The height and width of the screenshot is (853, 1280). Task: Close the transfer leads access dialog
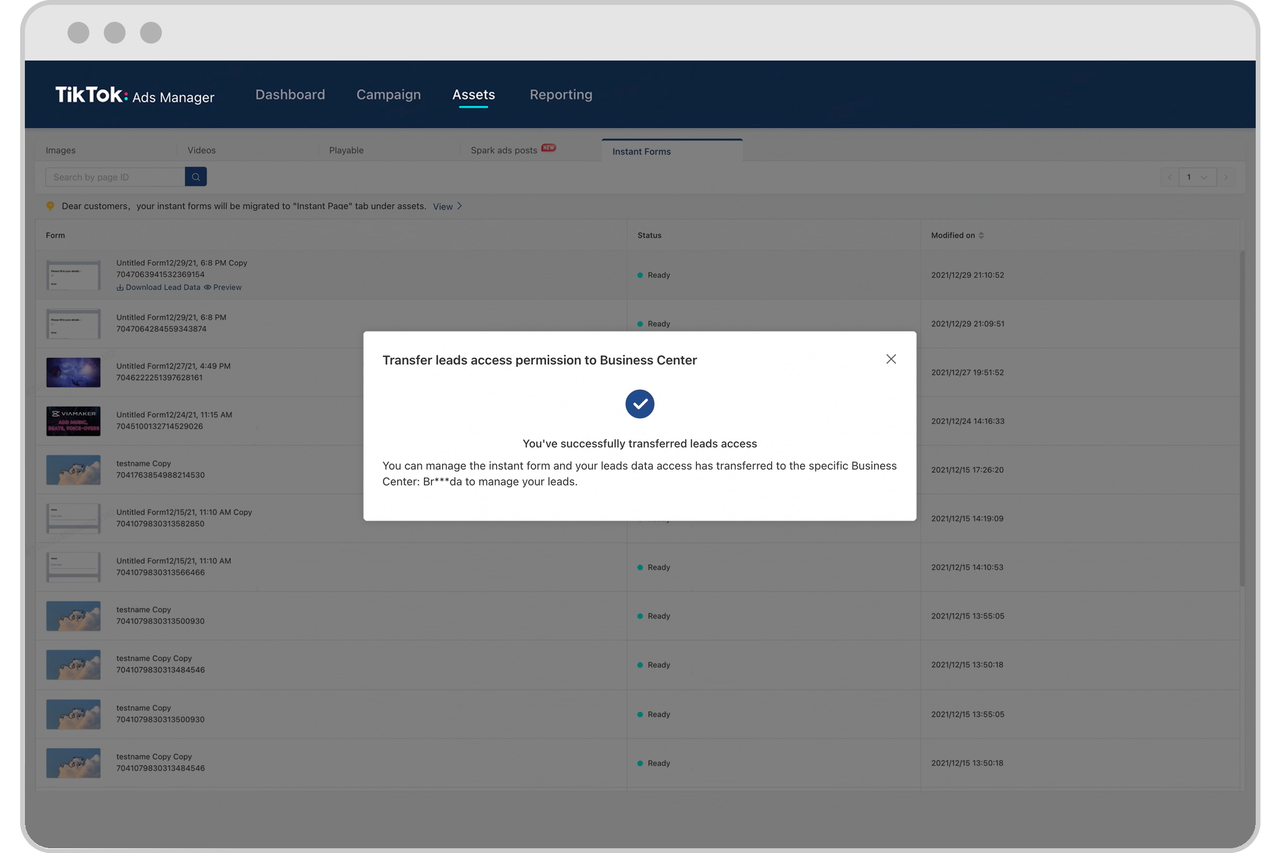[x=891, y=359]
